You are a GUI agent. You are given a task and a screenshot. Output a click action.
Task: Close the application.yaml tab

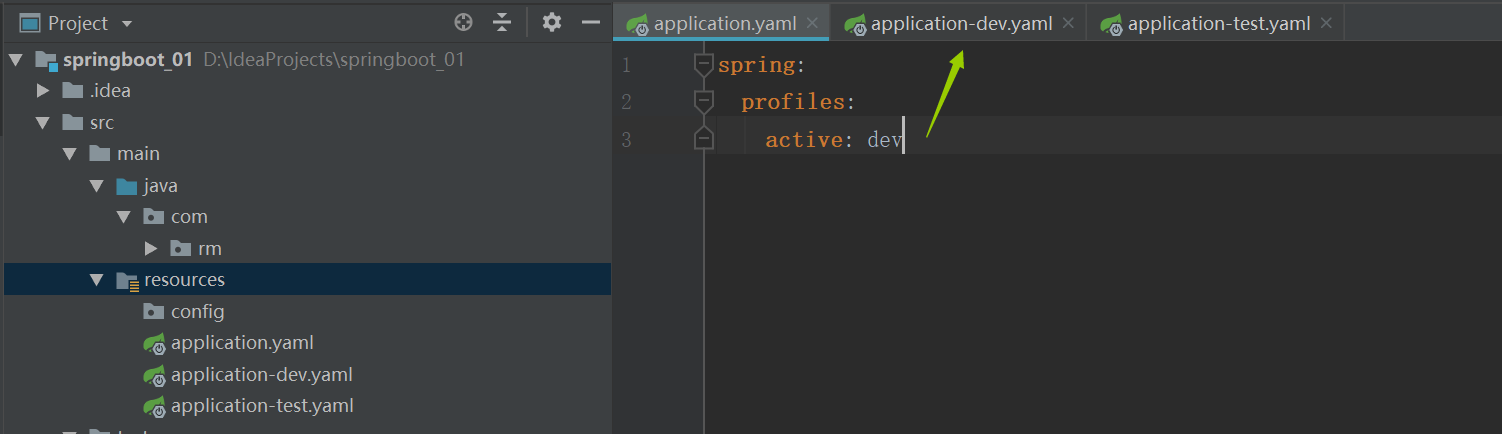tap(812, 24)
